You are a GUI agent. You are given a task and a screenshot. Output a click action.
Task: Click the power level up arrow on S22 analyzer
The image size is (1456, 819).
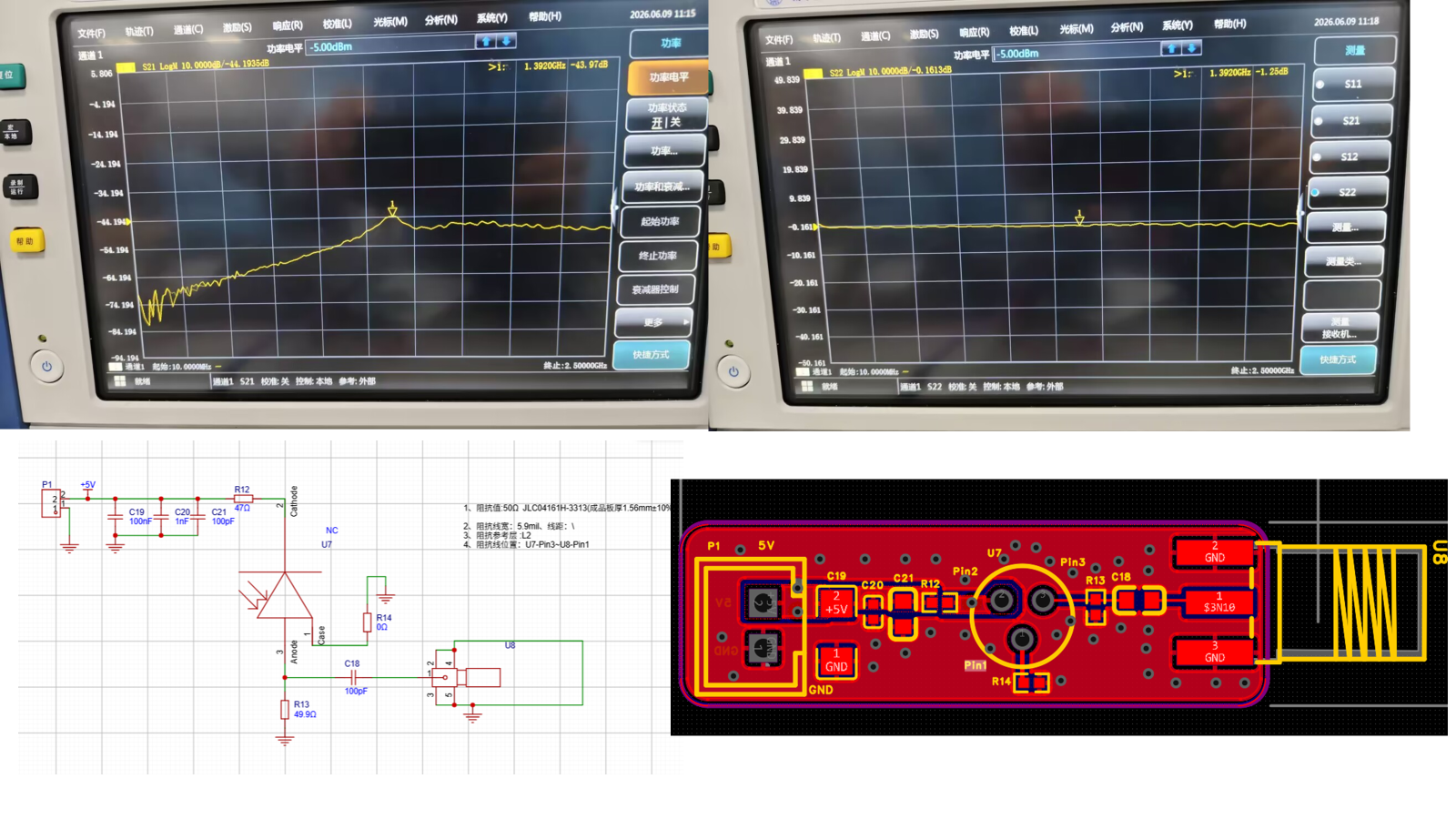pyautogui.click(x=1172, y=48)
